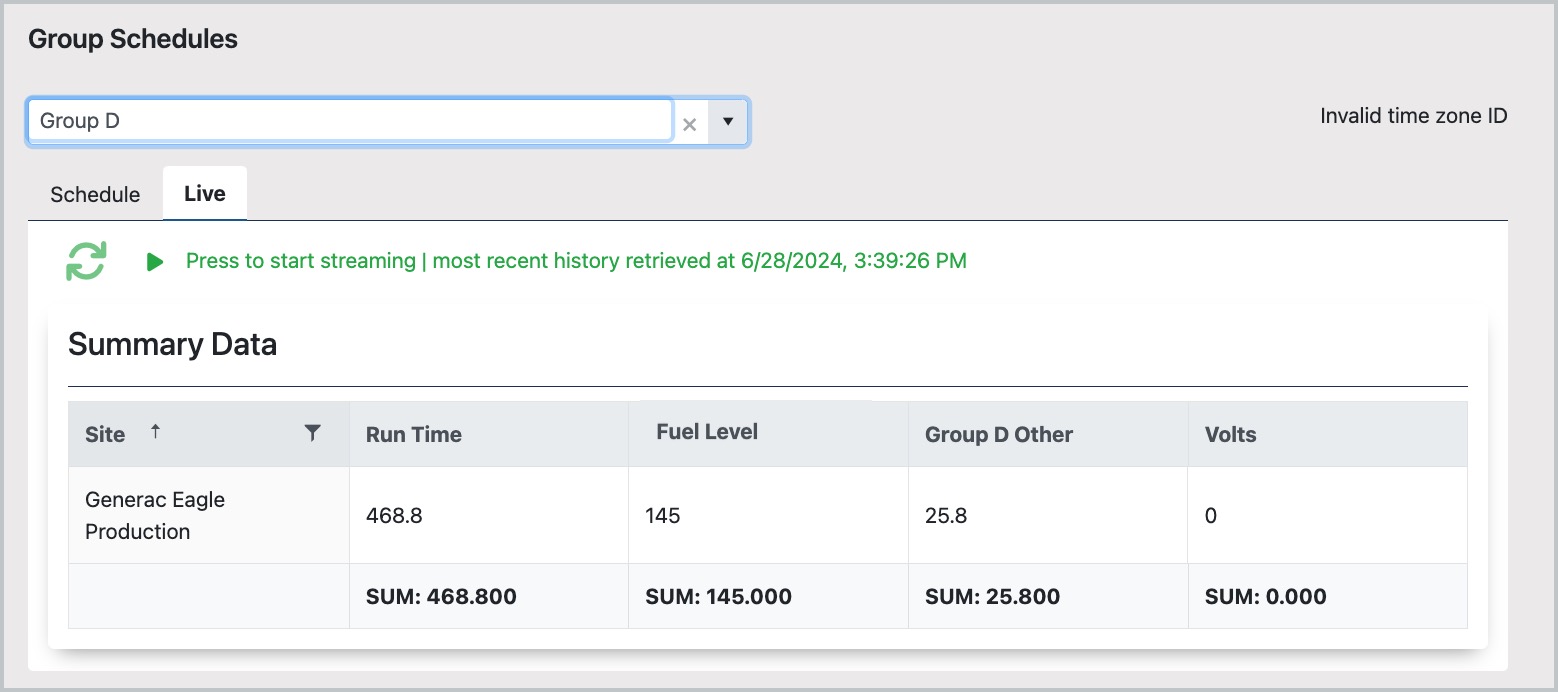The image size is (1558, 692).
Task: Click the Volts column header
Action: (1231, 435)
